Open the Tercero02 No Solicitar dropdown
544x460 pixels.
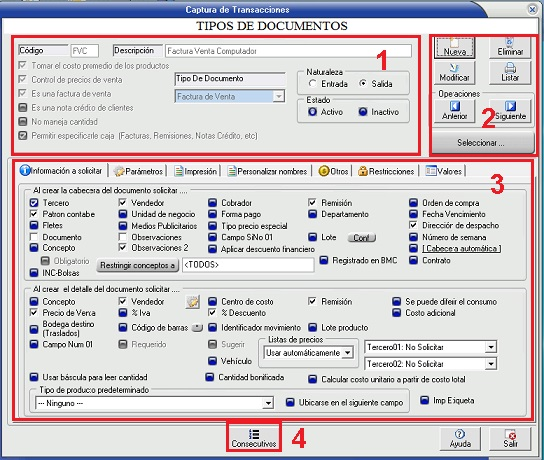[x=491, y=364]
